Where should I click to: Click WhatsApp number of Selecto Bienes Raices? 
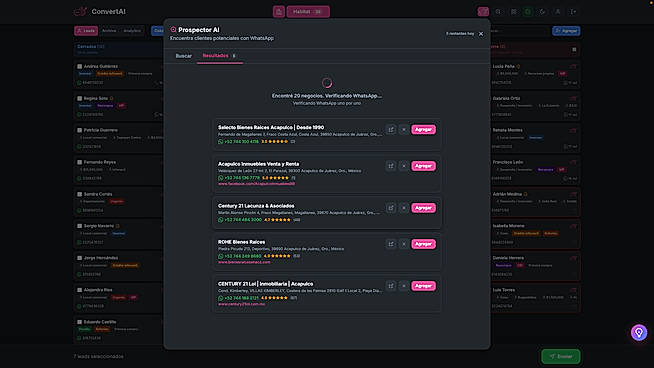(x=241, y=142)
